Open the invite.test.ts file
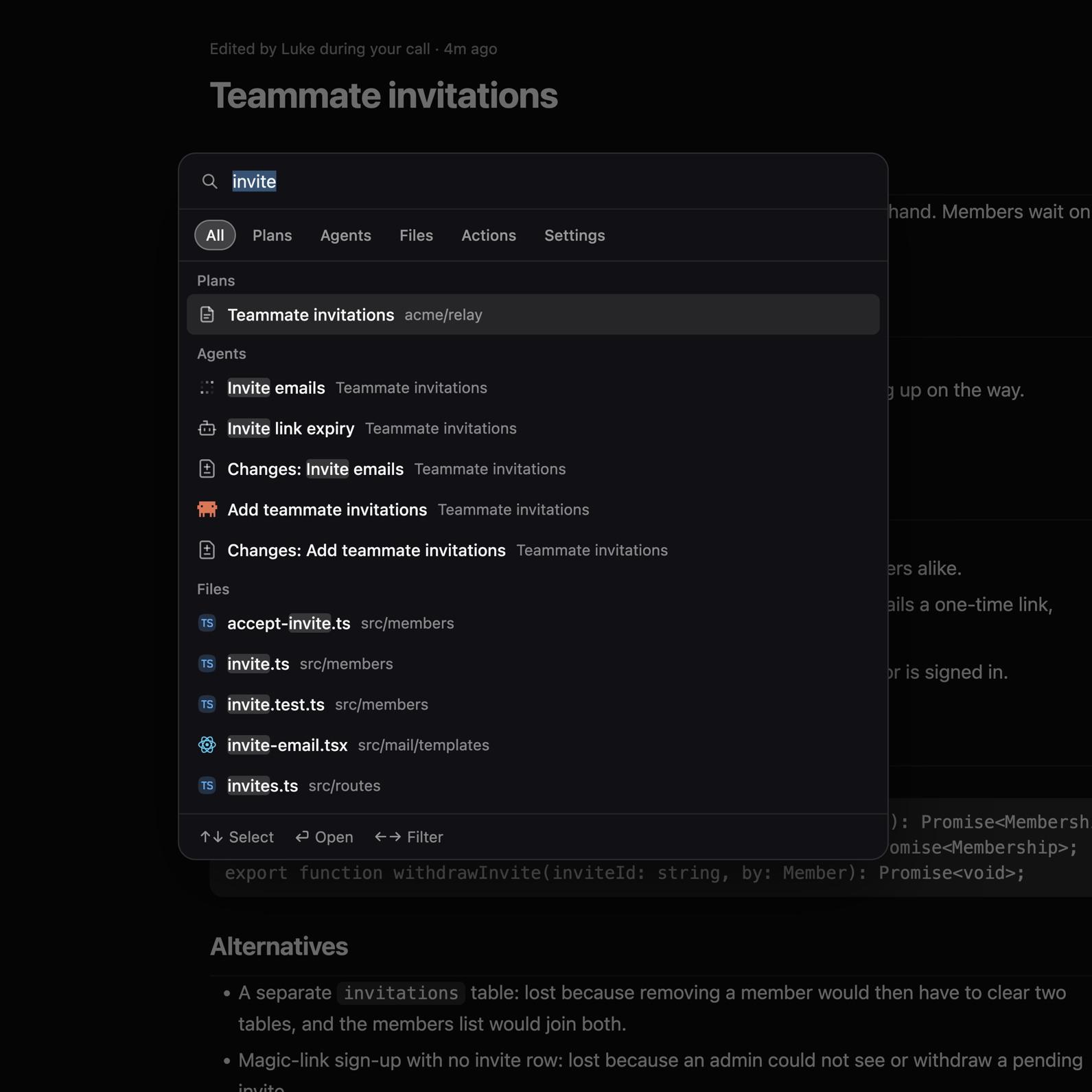 [x=533, y=704]
